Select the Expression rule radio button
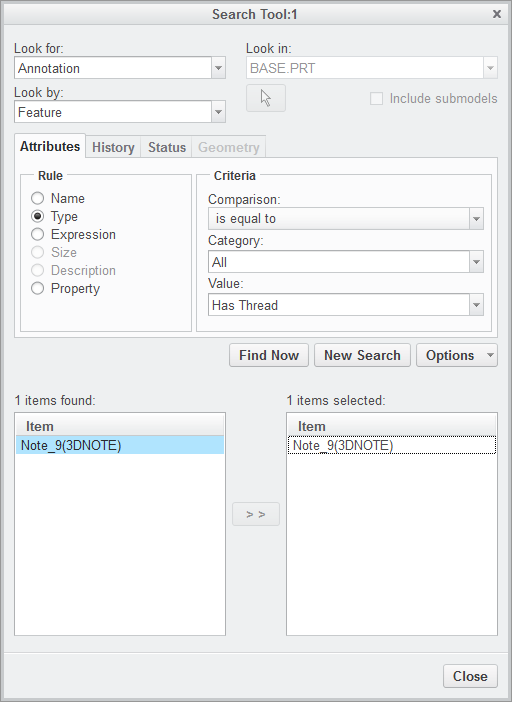 coord(38,234)
